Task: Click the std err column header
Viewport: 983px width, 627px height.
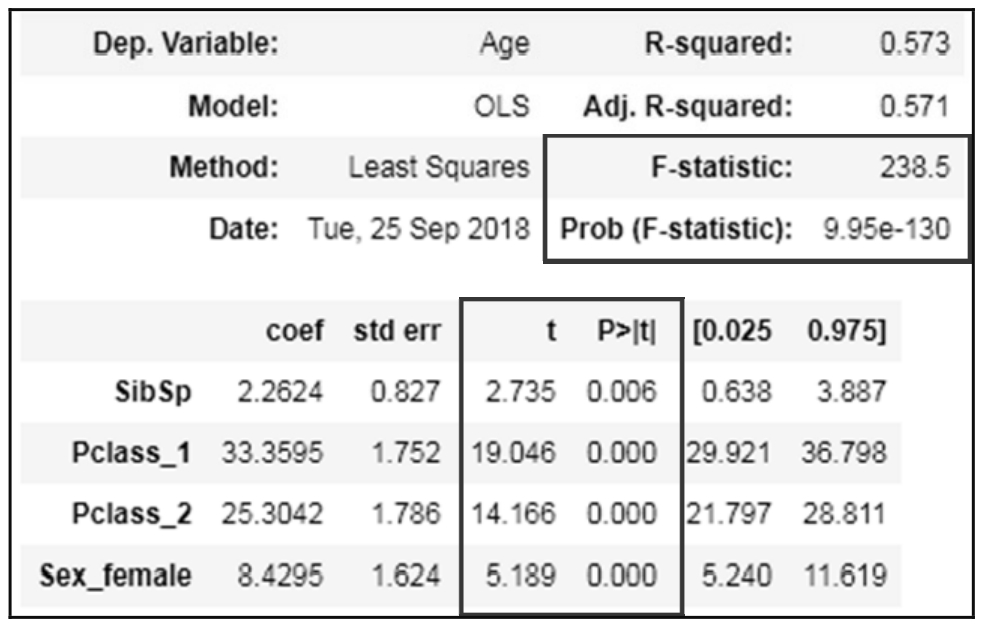Action: coord(395,332)
